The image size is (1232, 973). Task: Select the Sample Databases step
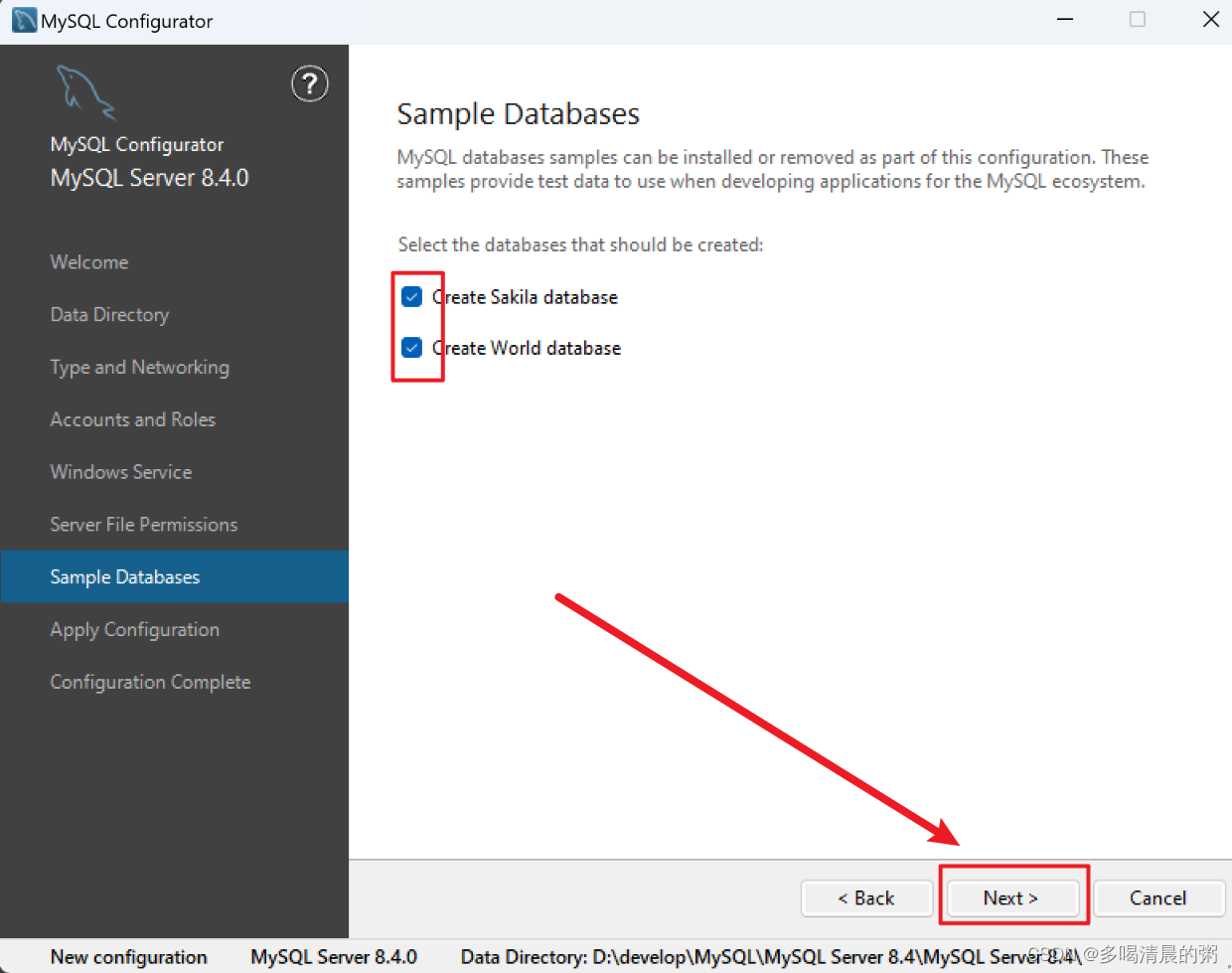click(175, 576)
